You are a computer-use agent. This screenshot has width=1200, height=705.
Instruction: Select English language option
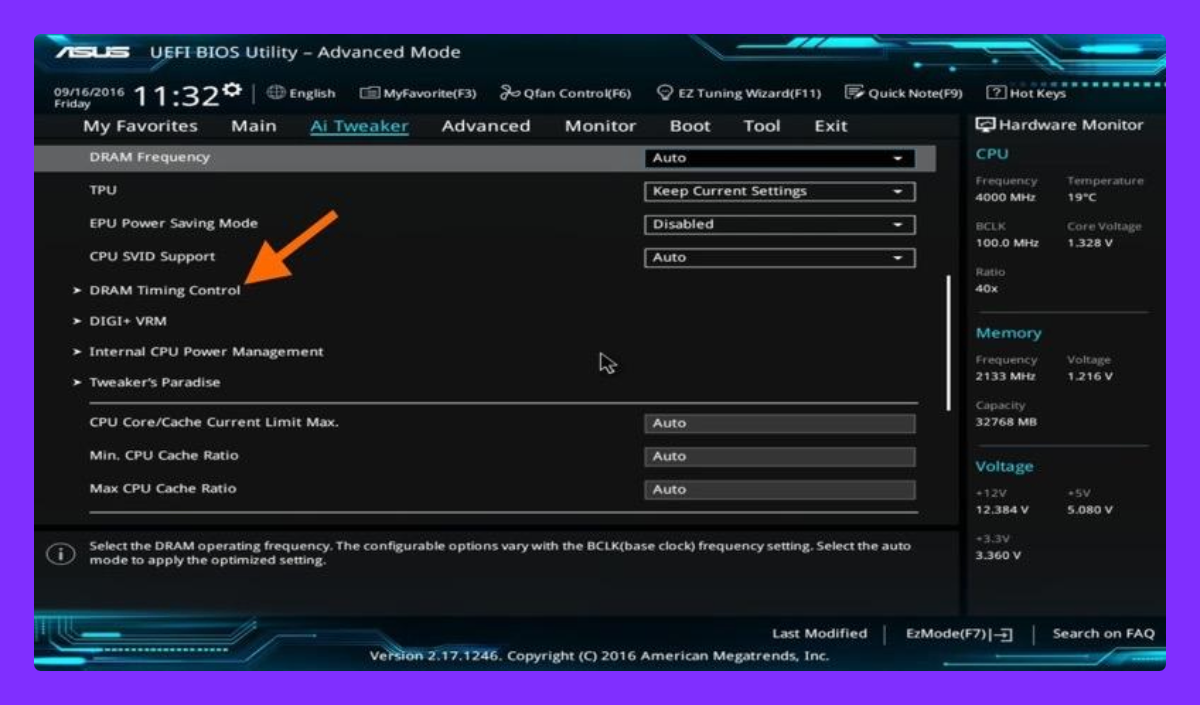tap(312, 93)
